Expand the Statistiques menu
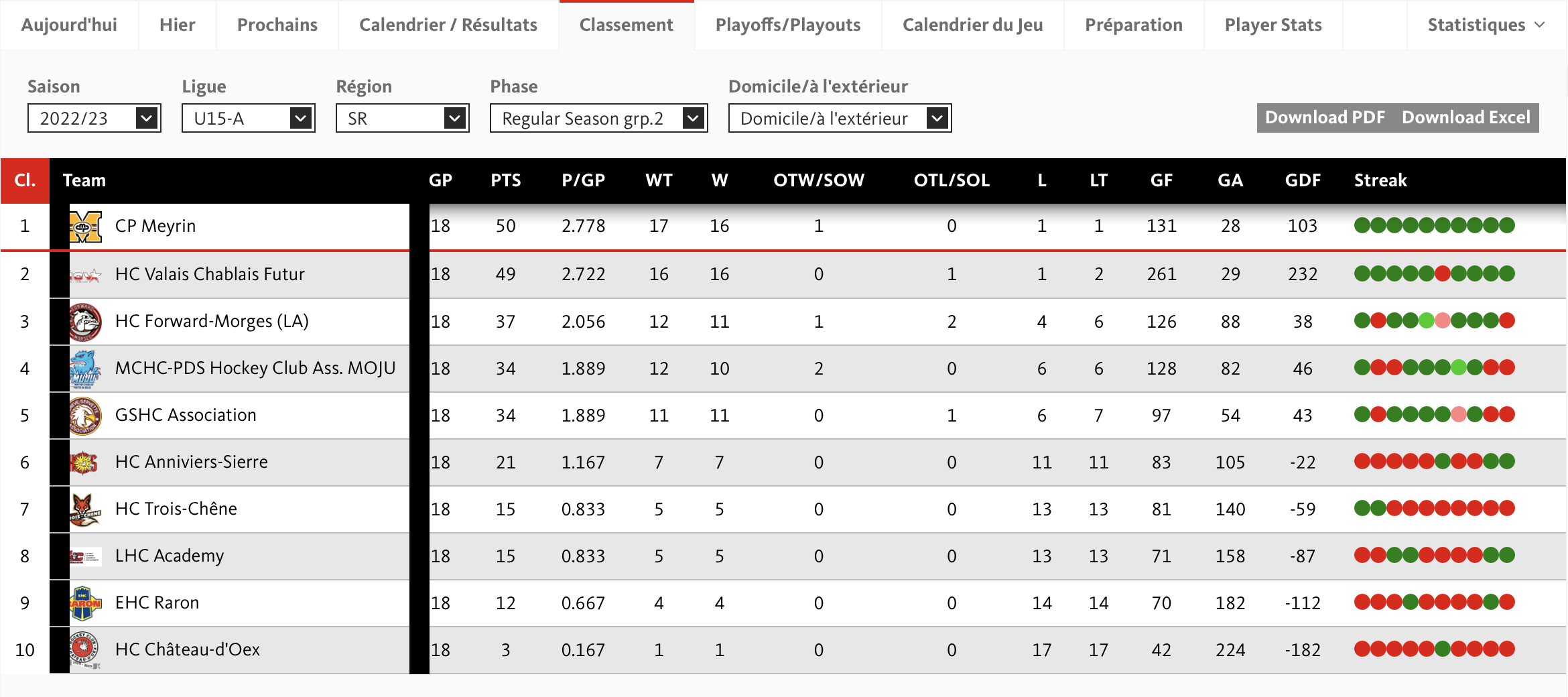The width and height of the screenshot is (1568, 697). (1486, 25)
